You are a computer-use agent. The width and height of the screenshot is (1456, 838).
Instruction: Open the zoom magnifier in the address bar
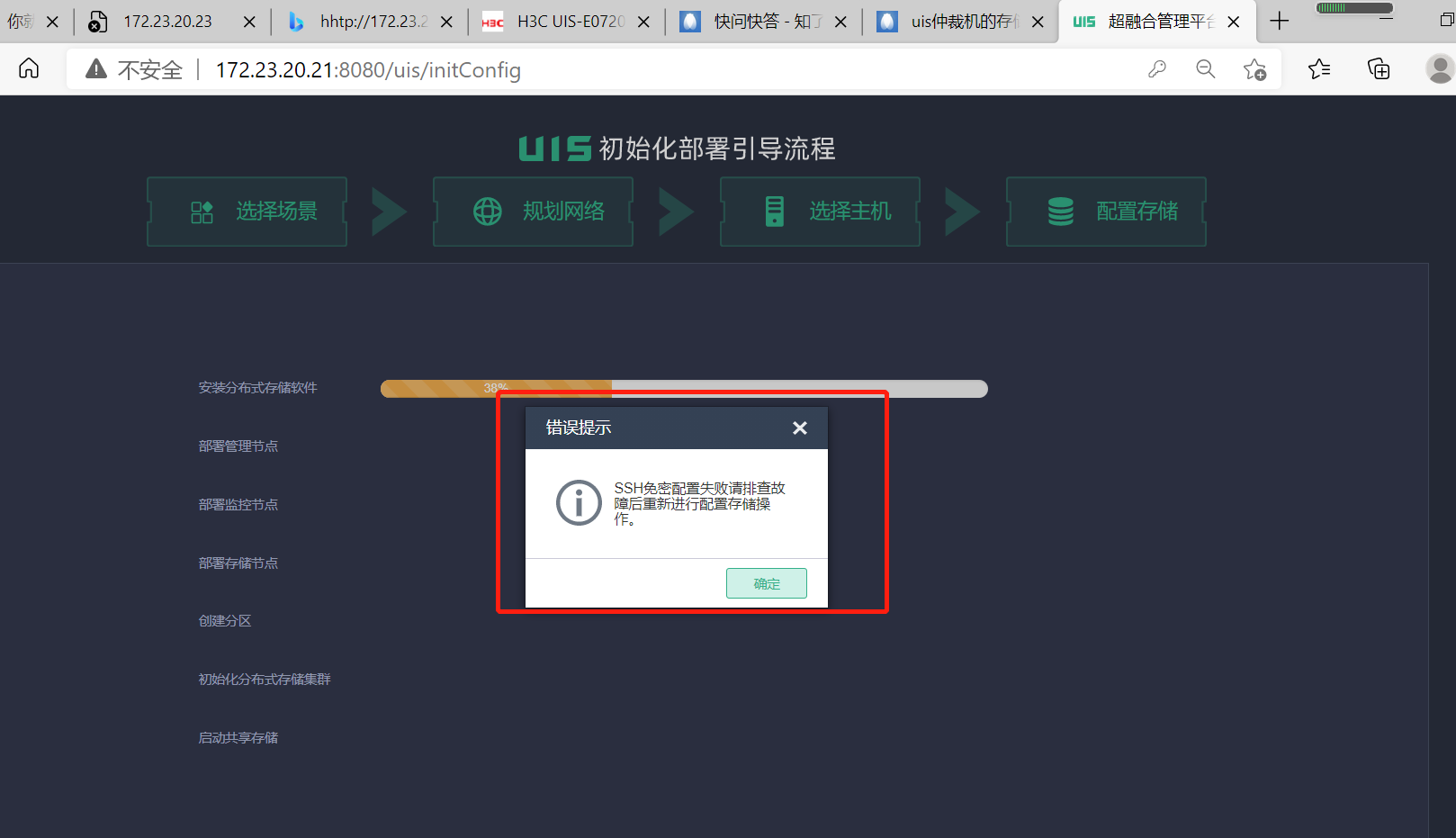pos(1206,69)
